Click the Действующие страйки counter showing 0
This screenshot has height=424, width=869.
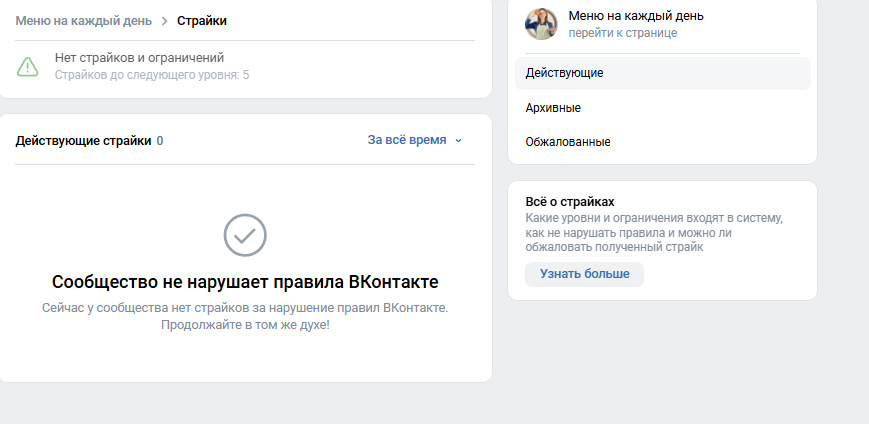coord(160,141)
